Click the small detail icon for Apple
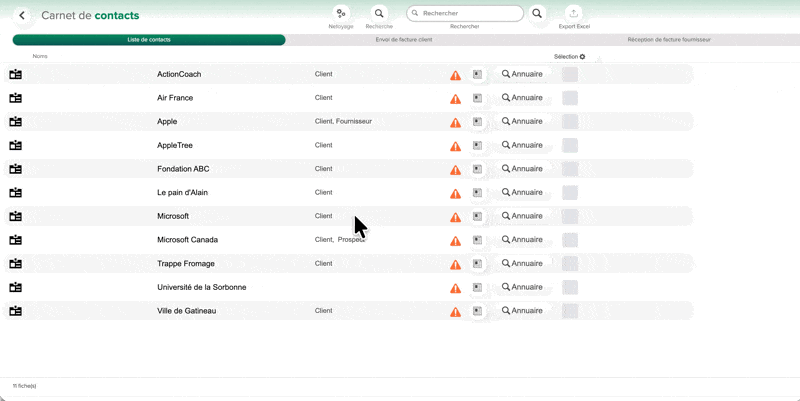Image resolution: width=800 pixels, height=401 pixels. 478,121
